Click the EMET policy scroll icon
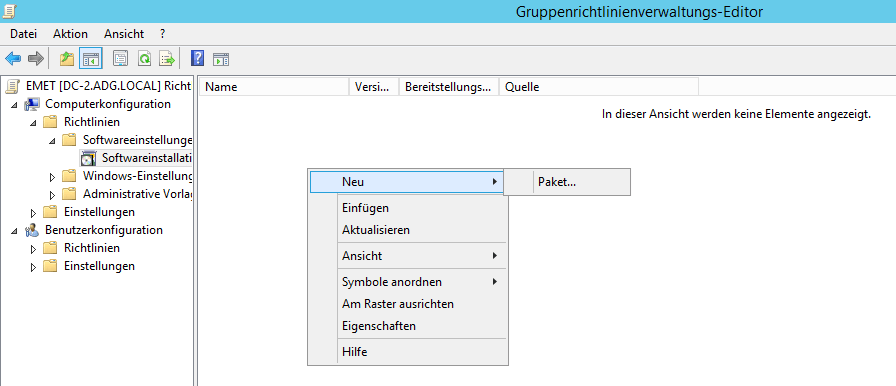This screenshot has width=896, height=386. (12, 86)
